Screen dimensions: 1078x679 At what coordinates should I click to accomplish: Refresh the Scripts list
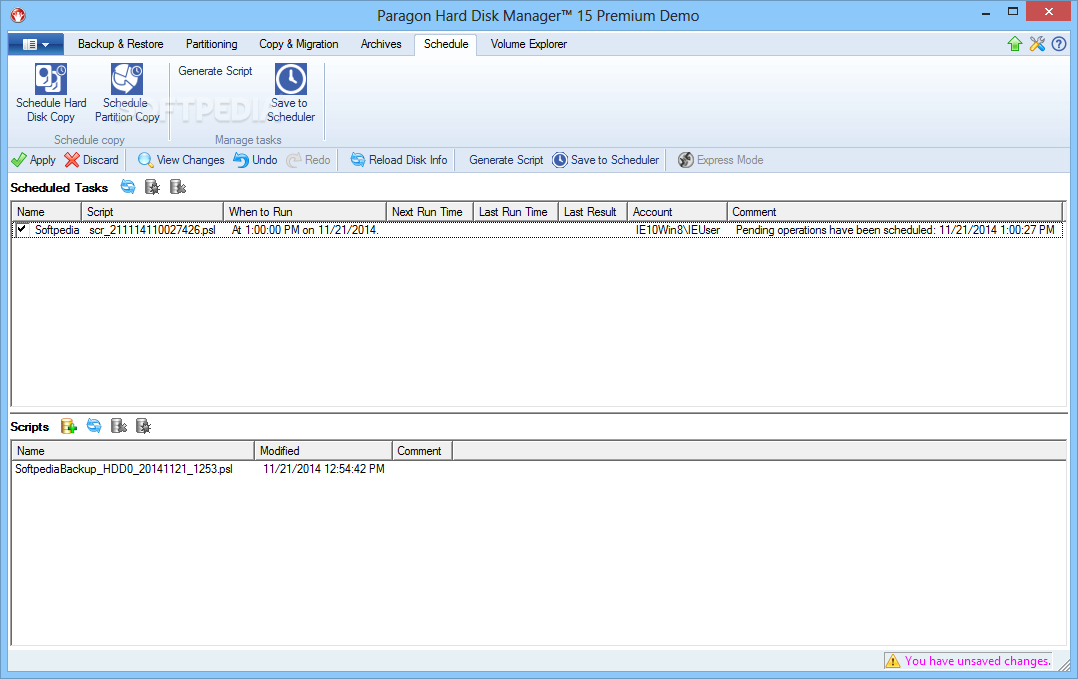point(94,426)
